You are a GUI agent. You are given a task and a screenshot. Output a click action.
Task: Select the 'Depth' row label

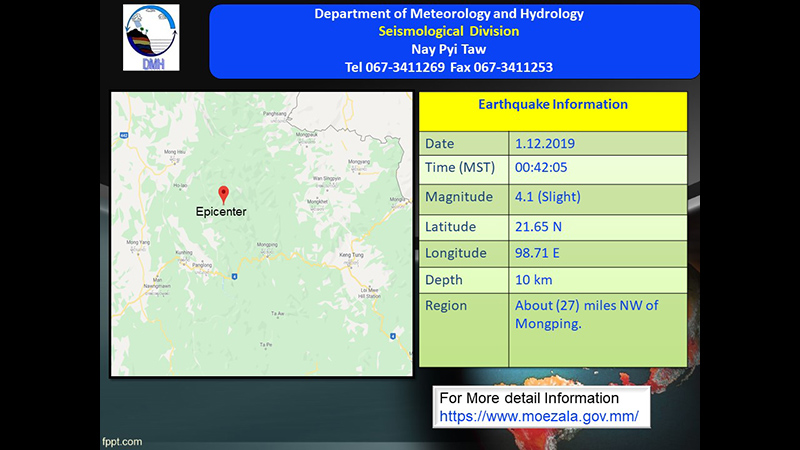point(443,280)
